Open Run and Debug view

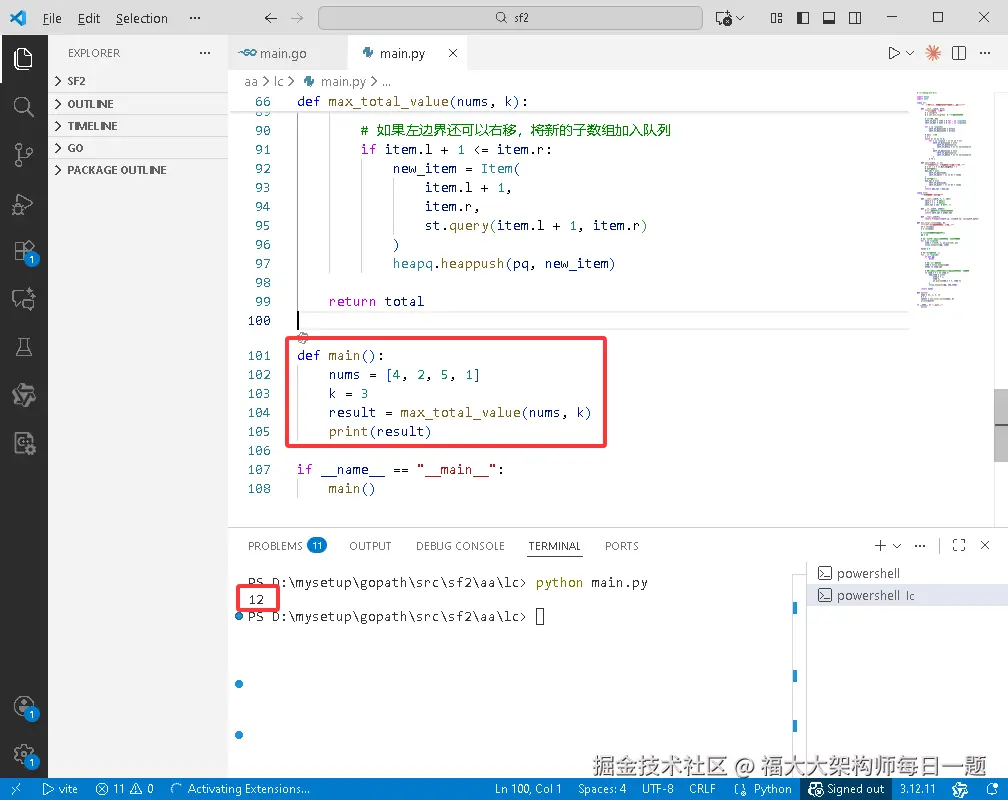24,204
